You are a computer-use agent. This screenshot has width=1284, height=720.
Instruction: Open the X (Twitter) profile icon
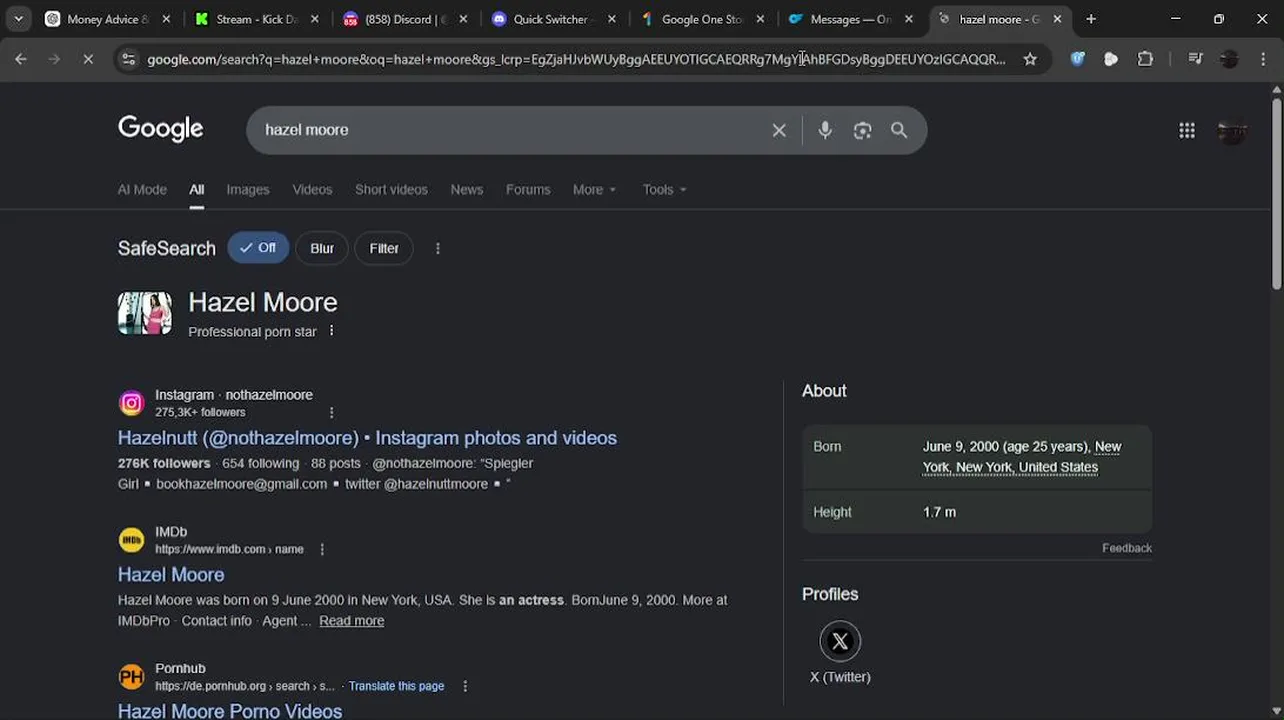pos(840,641)
